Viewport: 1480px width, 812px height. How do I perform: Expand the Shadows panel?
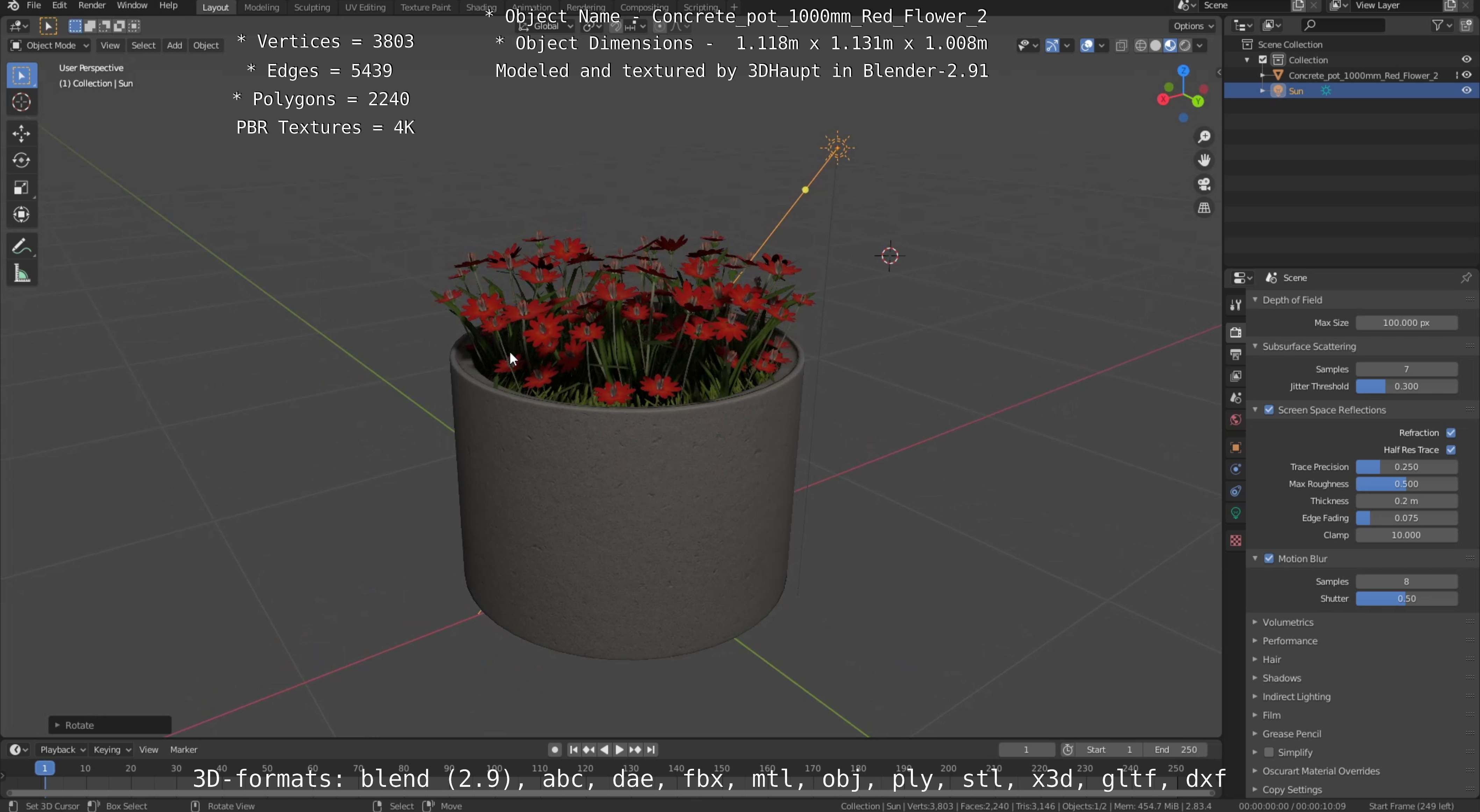(1281, 678)
